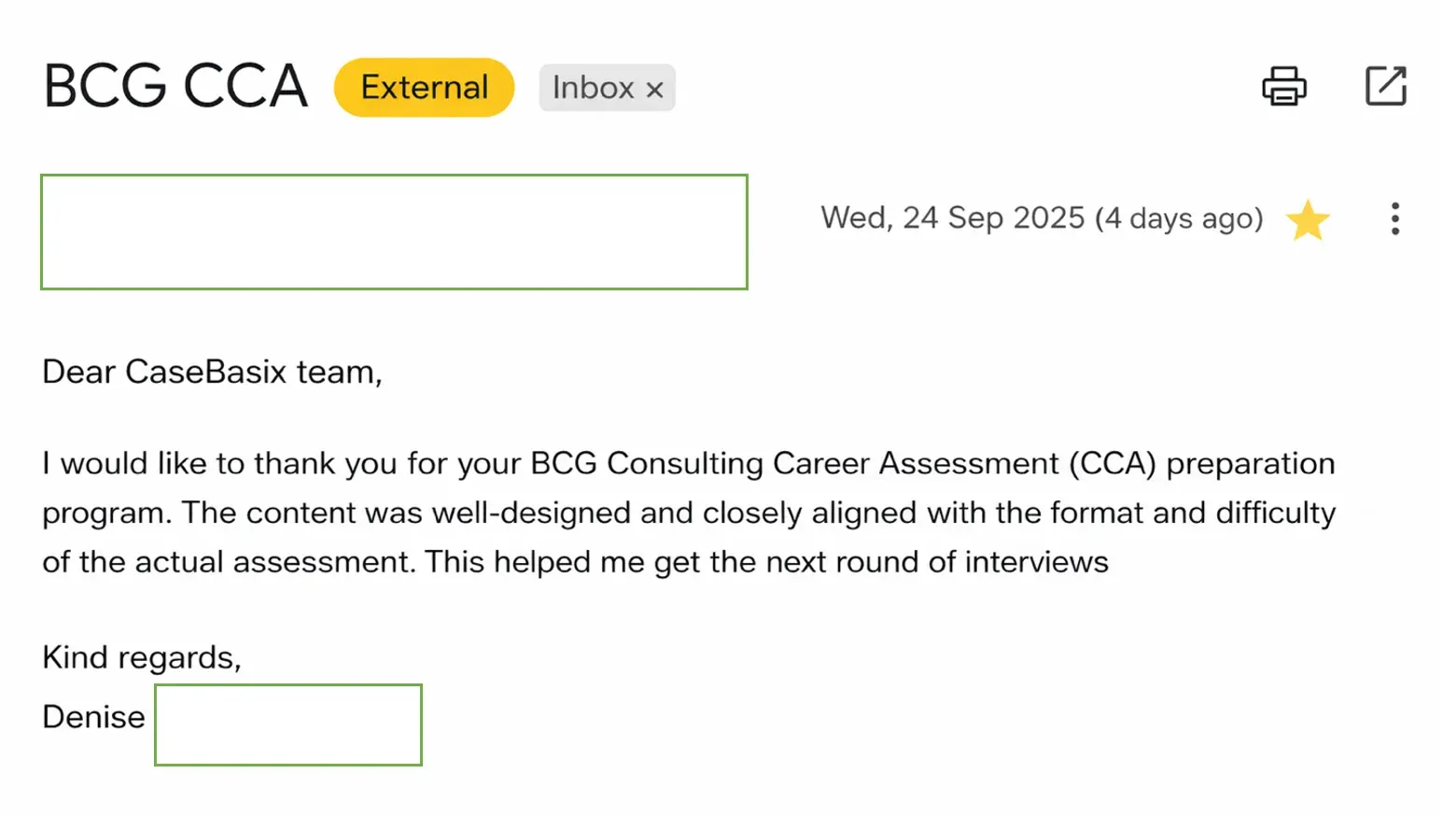Click the "Kind regards," closing line
This screenshot has height=816, width=1456.
(141, 657)
